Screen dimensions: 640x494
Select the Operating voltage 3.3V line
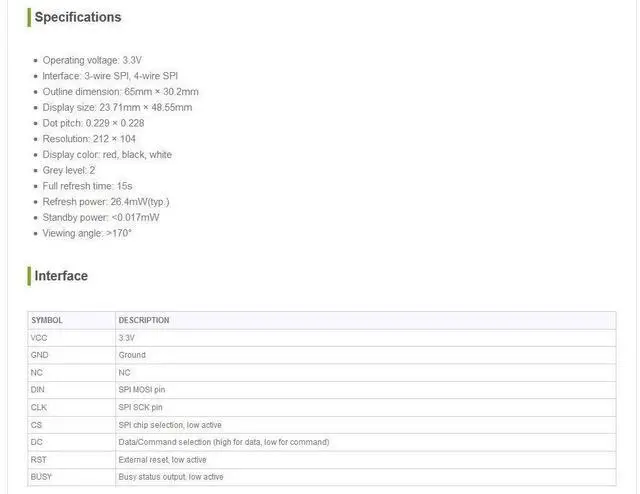[x=92, y=60]
